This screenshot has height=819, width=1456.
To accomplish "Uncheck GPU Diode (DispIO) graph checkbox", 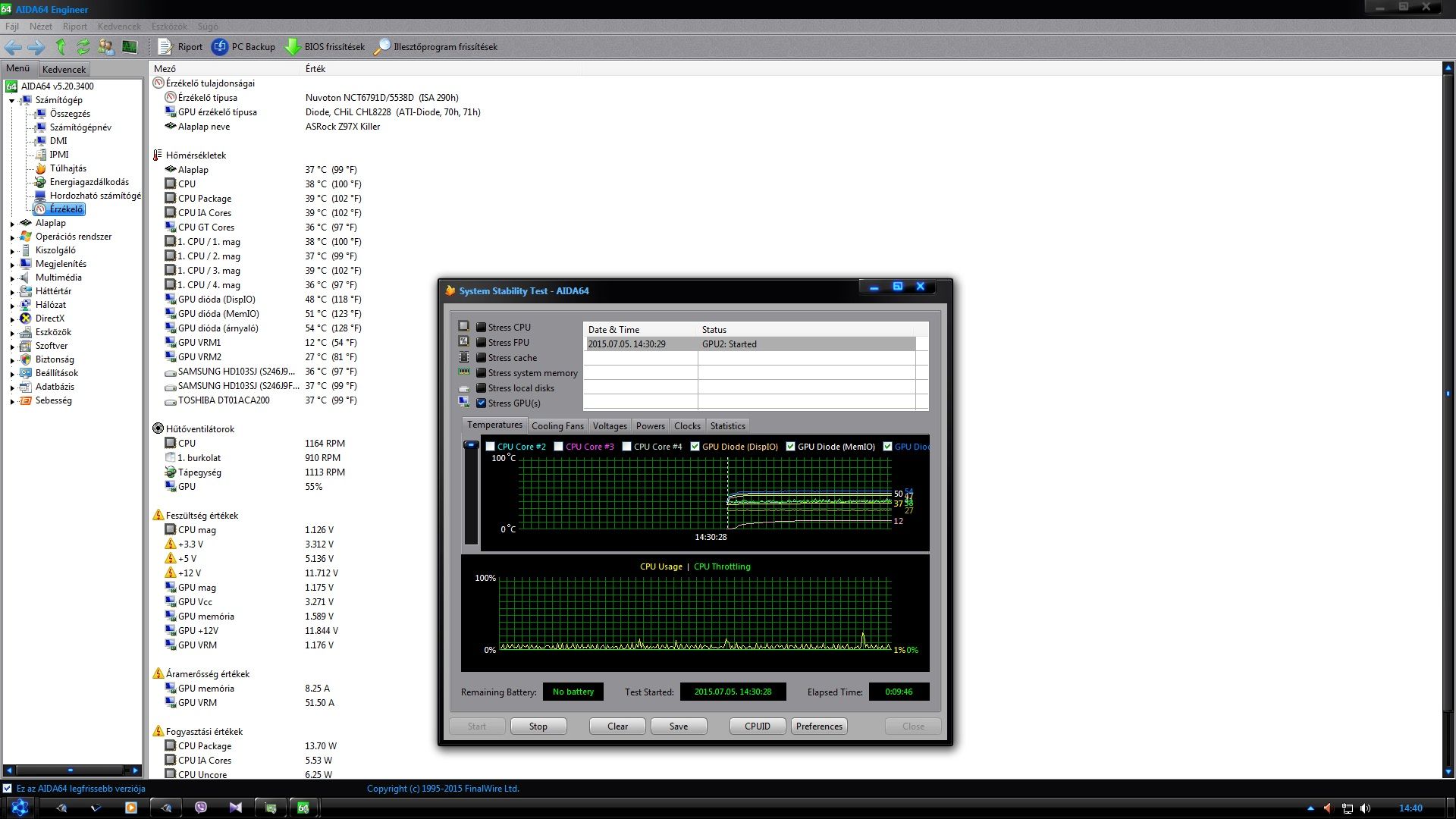I will pos(695,447).
